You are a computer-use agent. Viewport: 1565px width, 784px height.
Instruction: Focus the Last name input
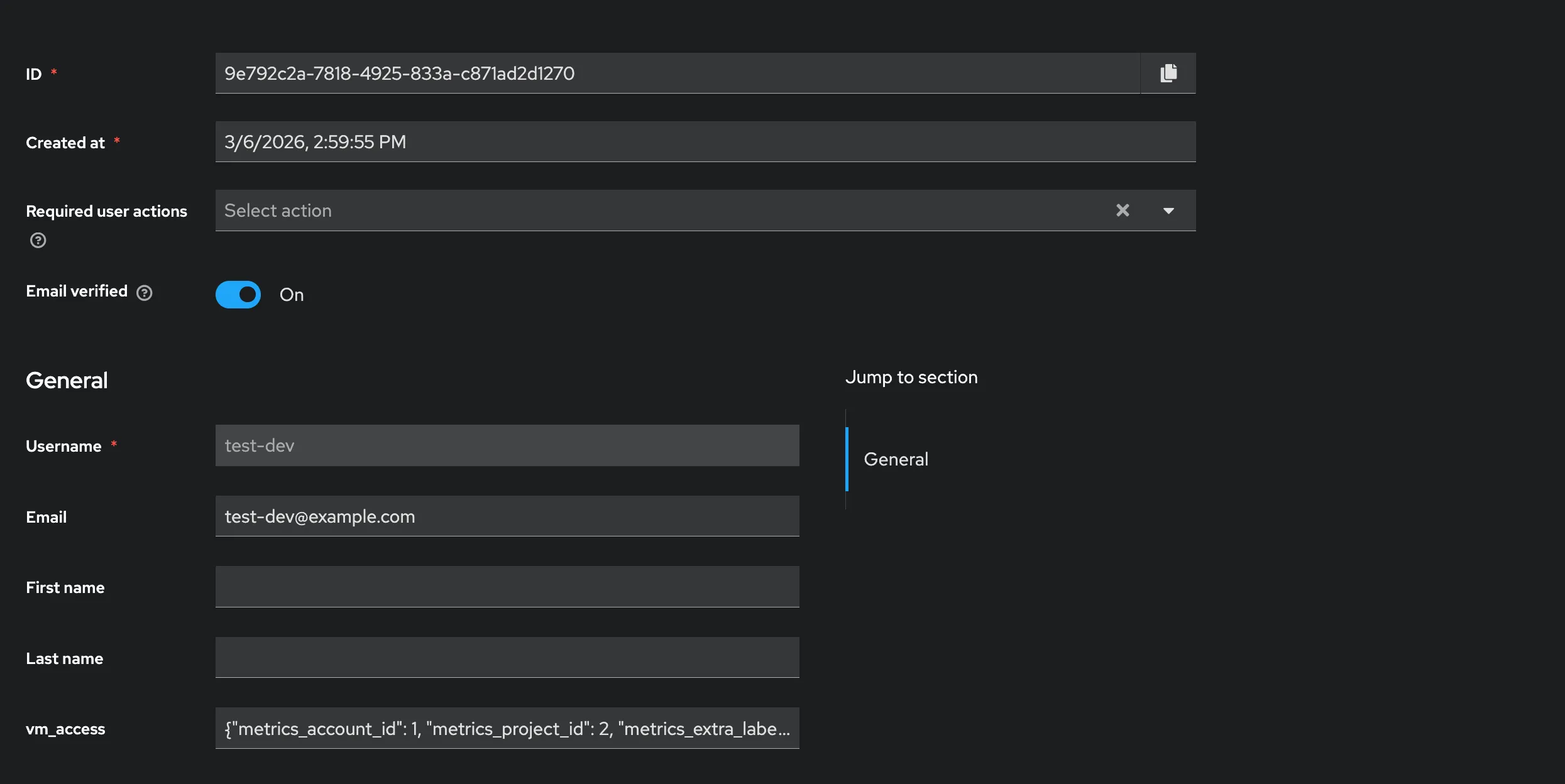(x=507, y=658)
